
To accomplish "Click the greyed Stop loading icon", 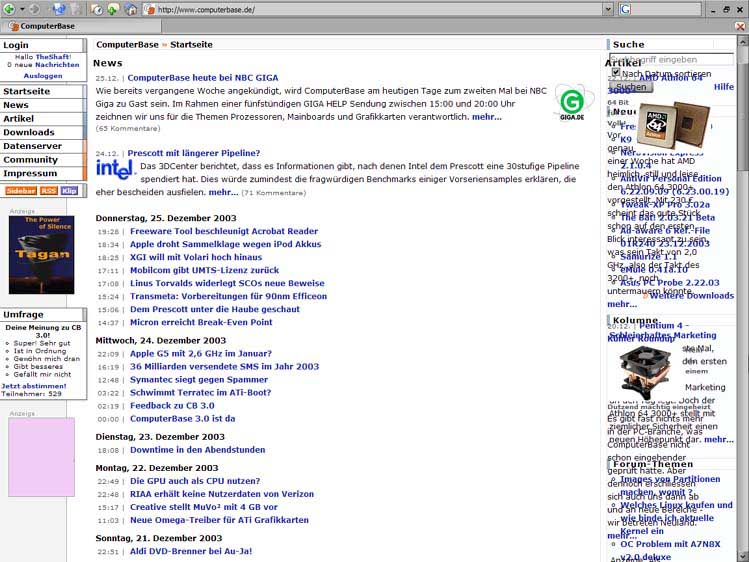I will [x=77, y=9].
